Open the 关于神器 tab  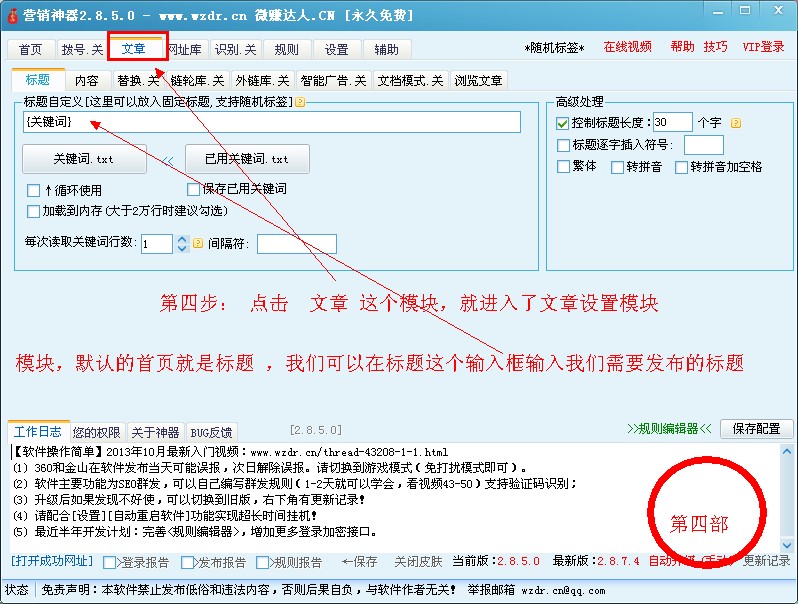click(156, 433)
